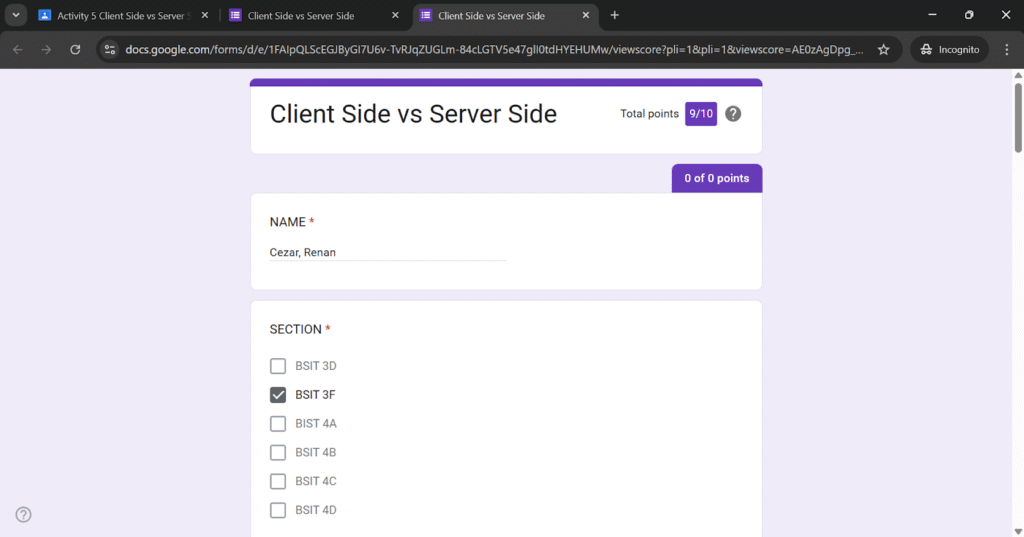Close the active Client Side tab

click(586, 15)
